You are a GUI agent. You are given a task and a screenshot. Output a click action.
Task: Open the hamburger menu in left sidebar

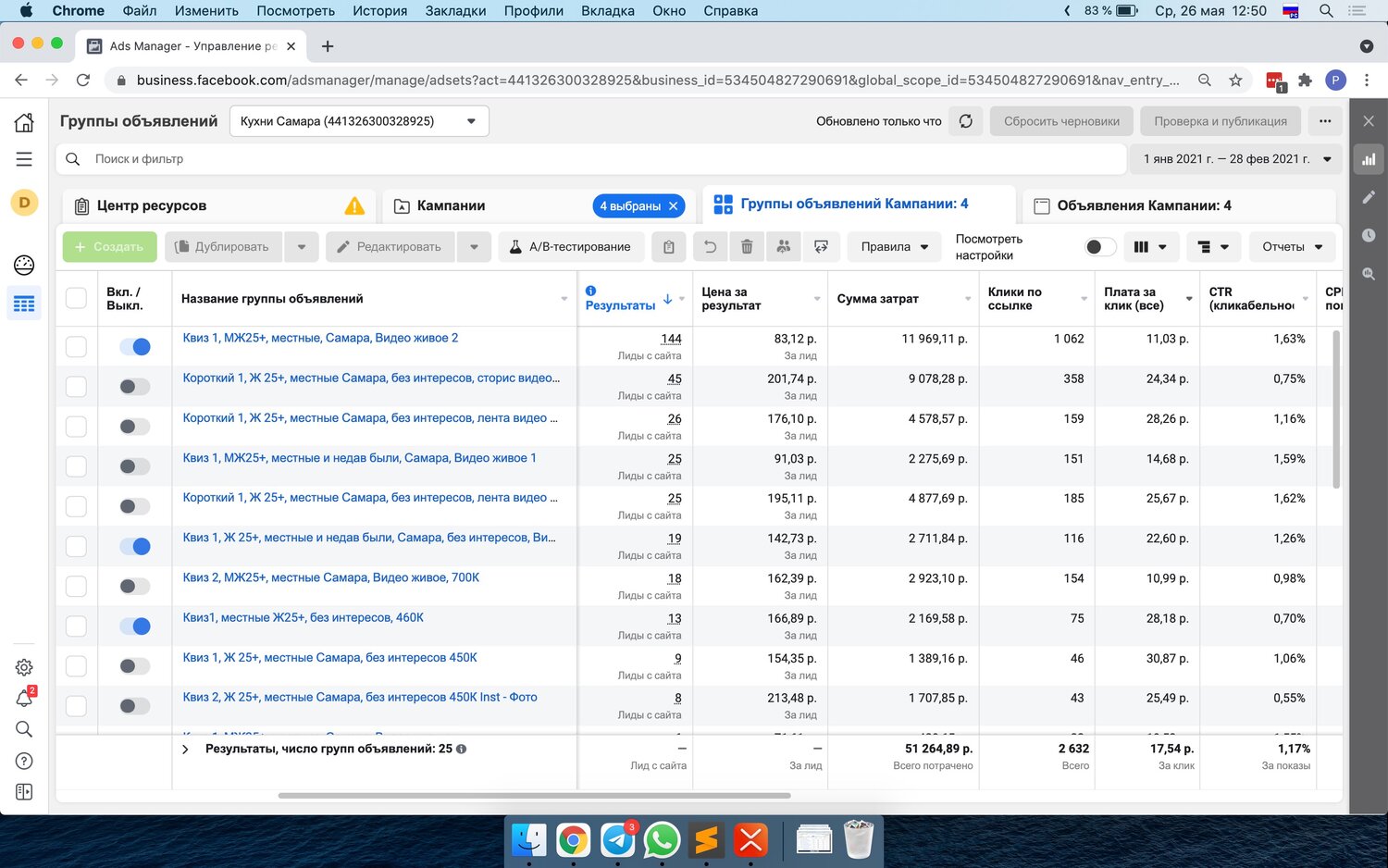[x=24, y=159]
